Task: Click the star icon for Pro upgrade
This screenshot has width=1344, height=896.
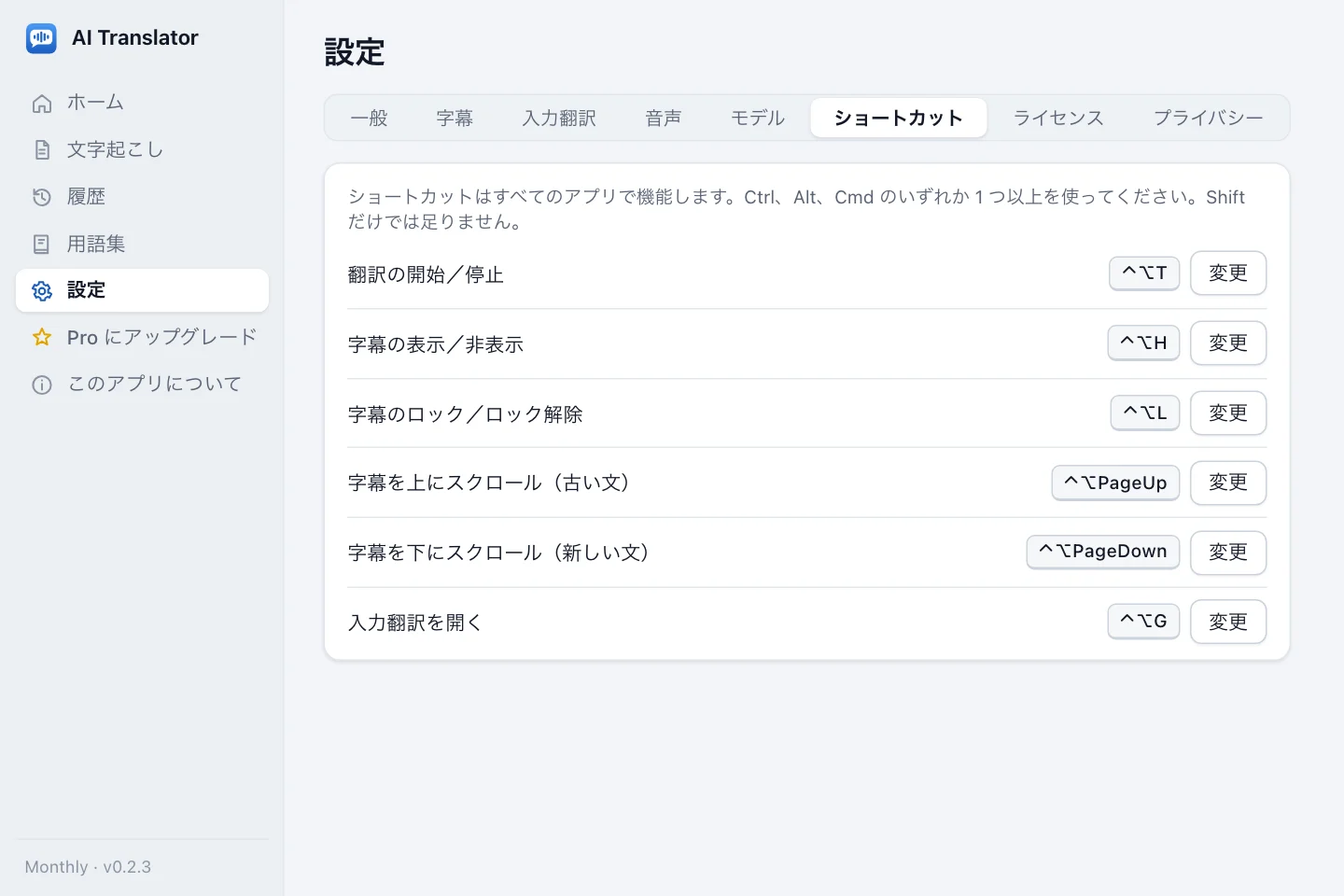Action: pos(42,337)
